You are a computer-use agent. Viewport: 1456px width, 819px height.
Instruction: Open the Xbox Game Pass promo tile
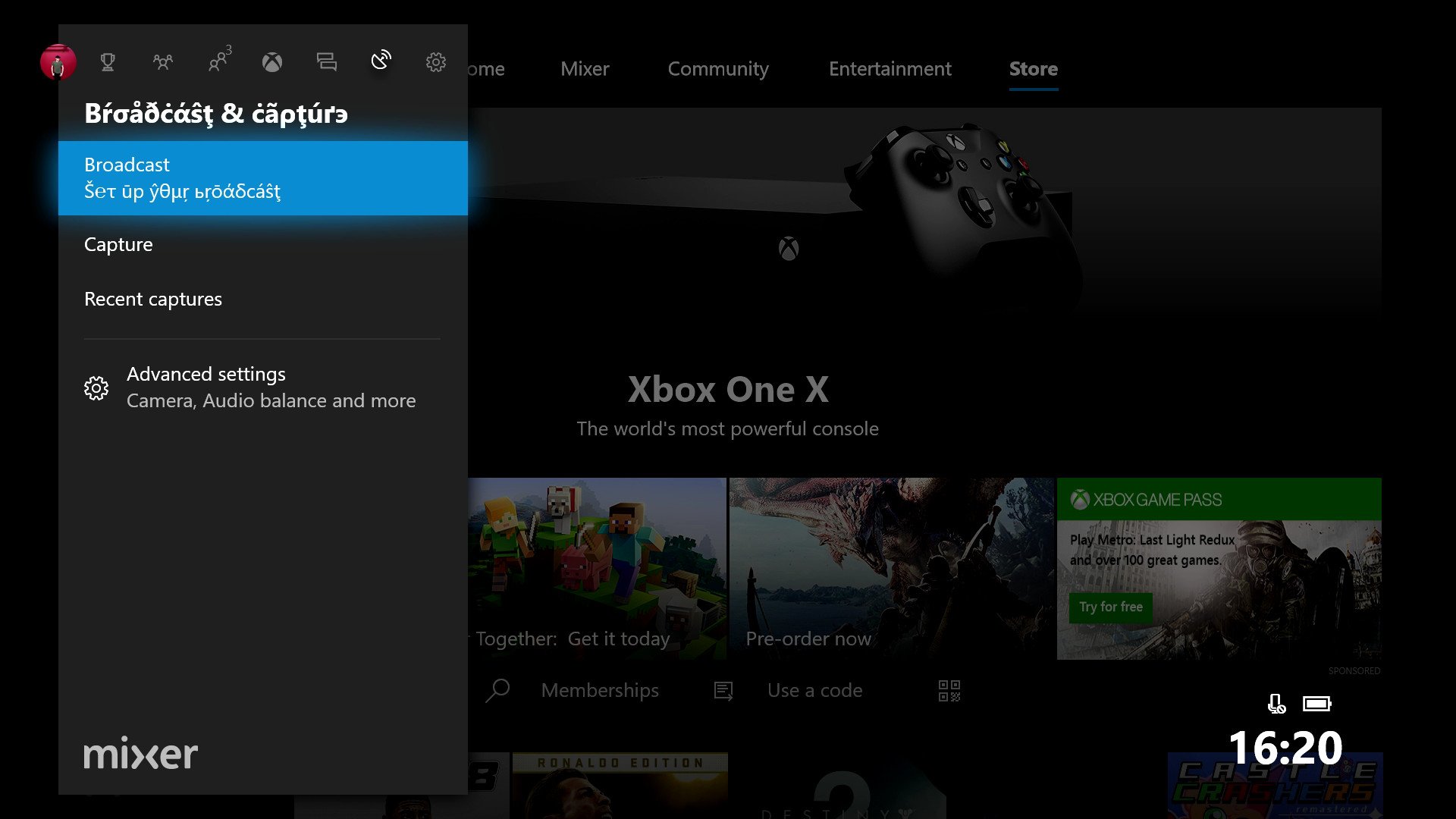tap(1219, 568)
